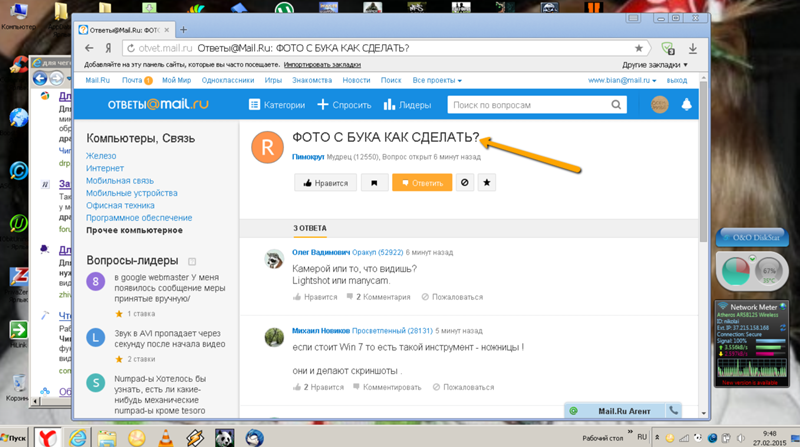Click the выход logout link
The width and height of the screenshot is (800, 447).
pyautogui.click(x=677, y=80)
